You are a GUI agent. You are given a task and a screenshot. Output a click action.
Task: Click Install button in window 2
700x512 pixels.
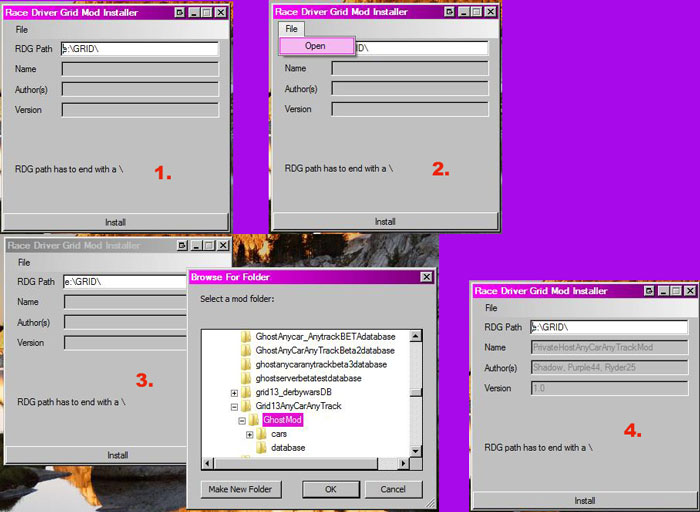[385, 221]
